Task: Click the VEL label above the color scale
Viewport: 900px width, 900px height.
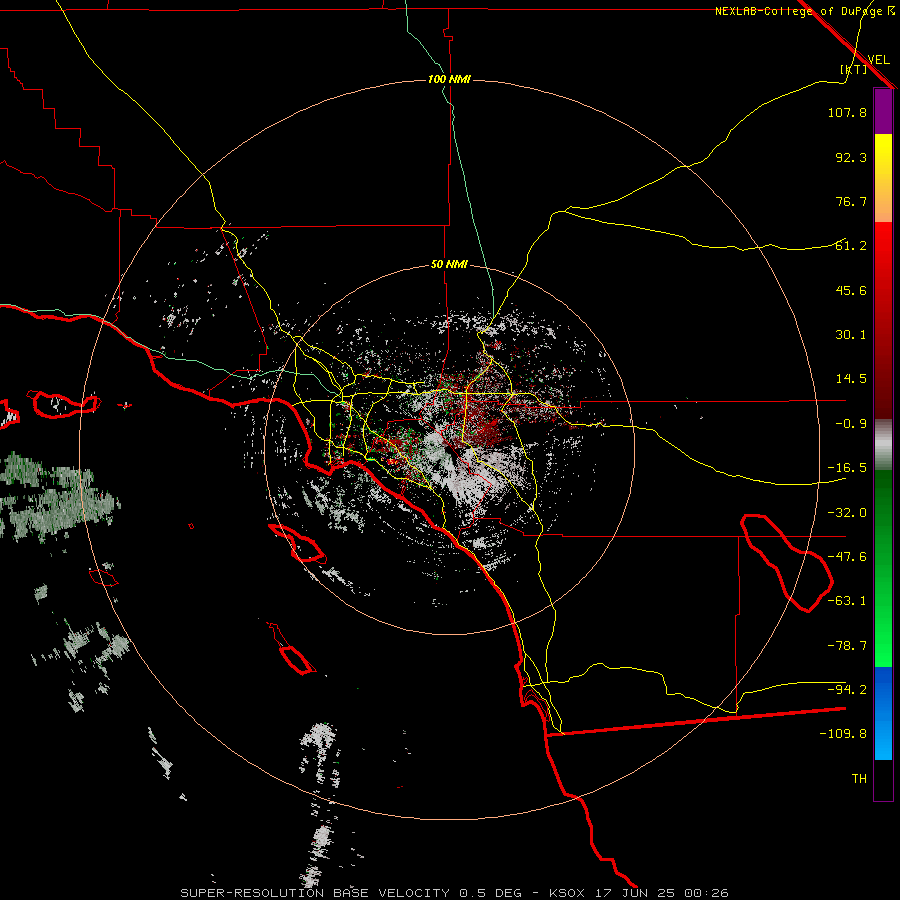Action: (879, 59)
